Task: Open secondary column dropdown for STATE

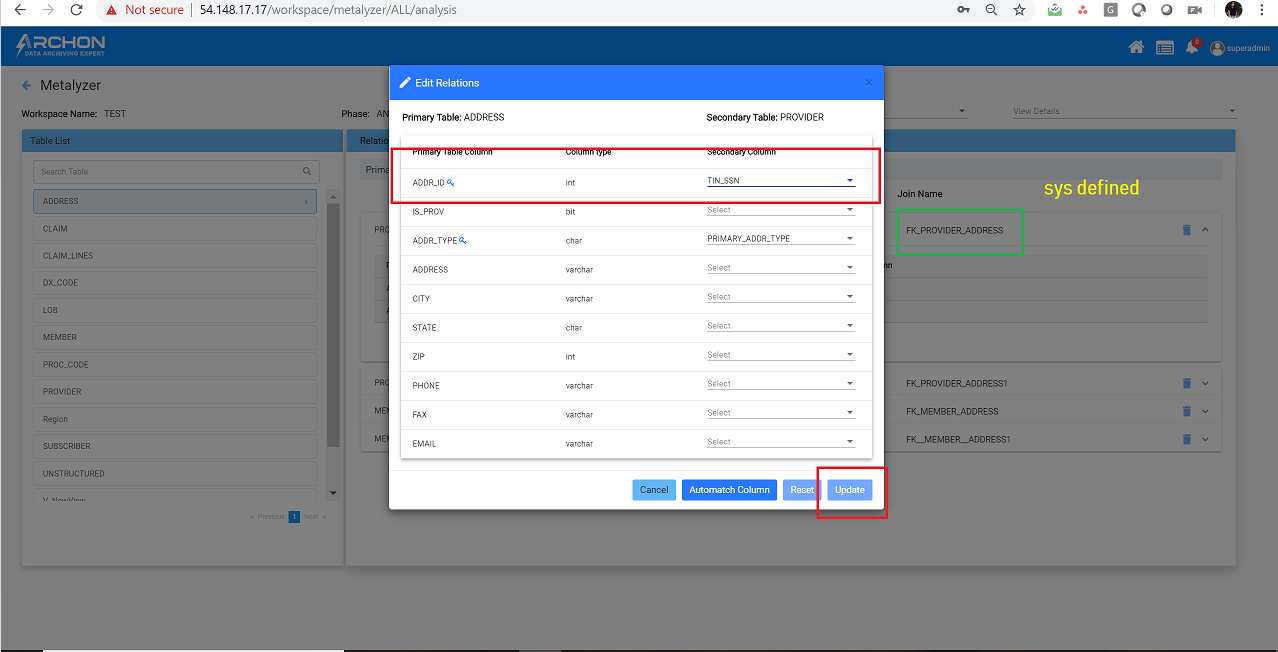Action: (781, 326)
